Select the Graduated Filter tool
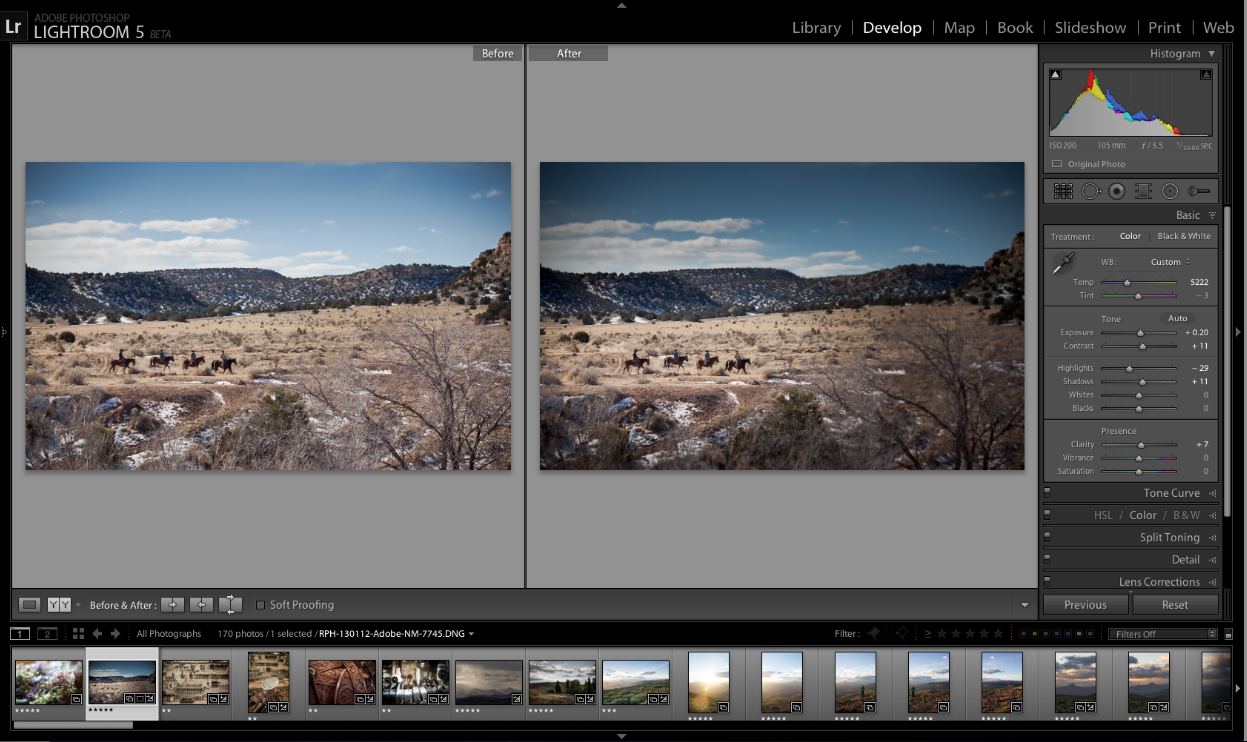Screen dimensions: 1247x742 pos(1143,191)
